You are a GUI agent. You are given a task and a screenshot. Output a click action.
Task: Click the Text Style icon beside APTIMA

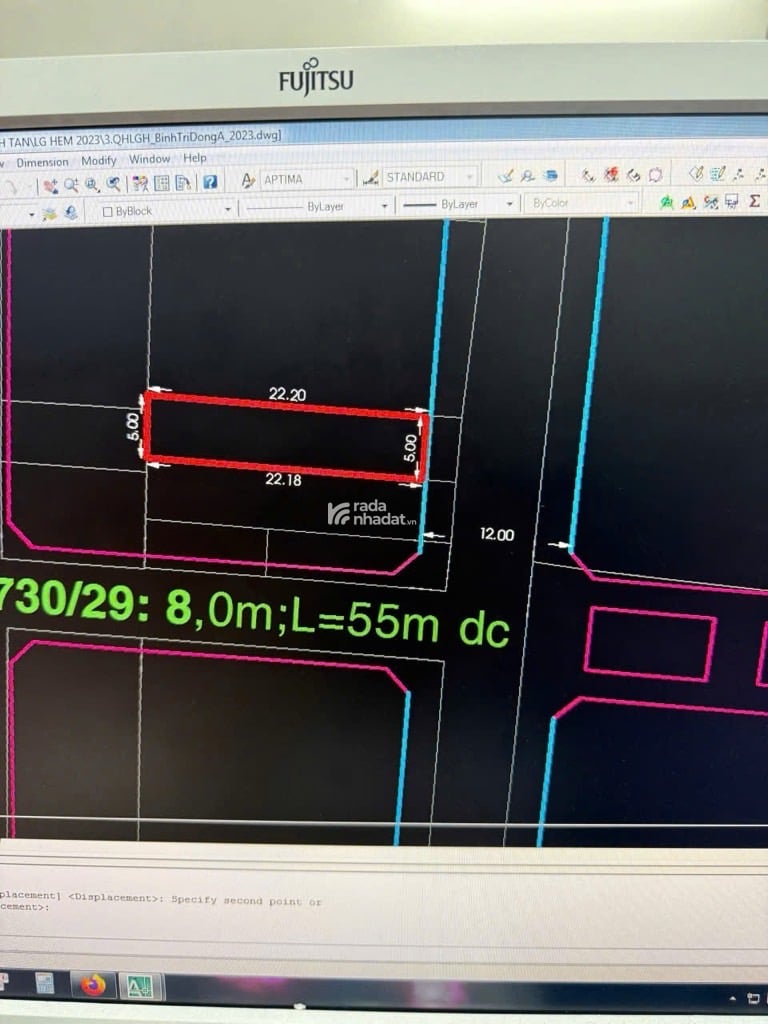click(248, 180)
